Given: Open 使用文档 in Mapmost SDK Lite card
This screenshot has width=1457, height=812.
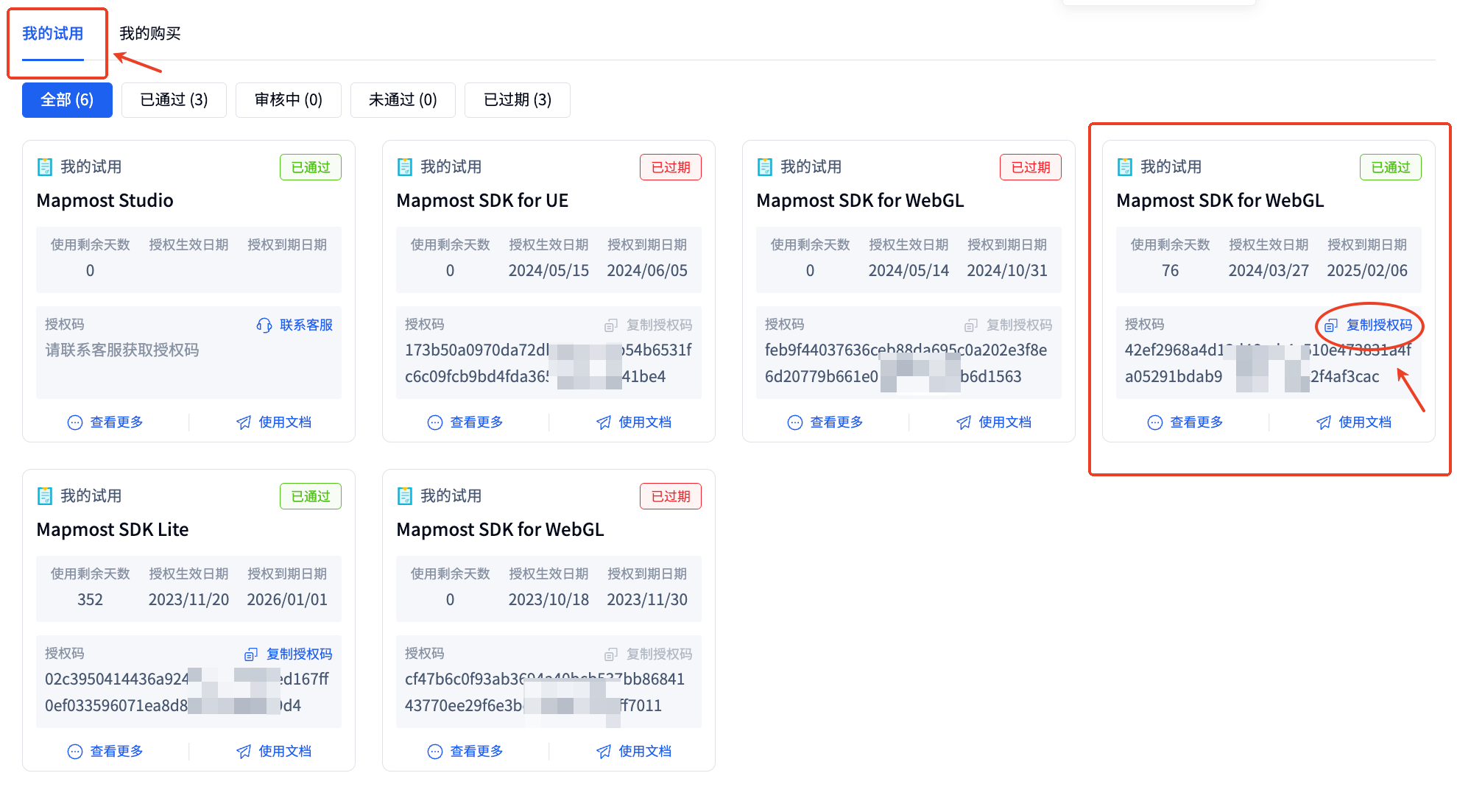Looking at the screenshot, I should (285, 752).
